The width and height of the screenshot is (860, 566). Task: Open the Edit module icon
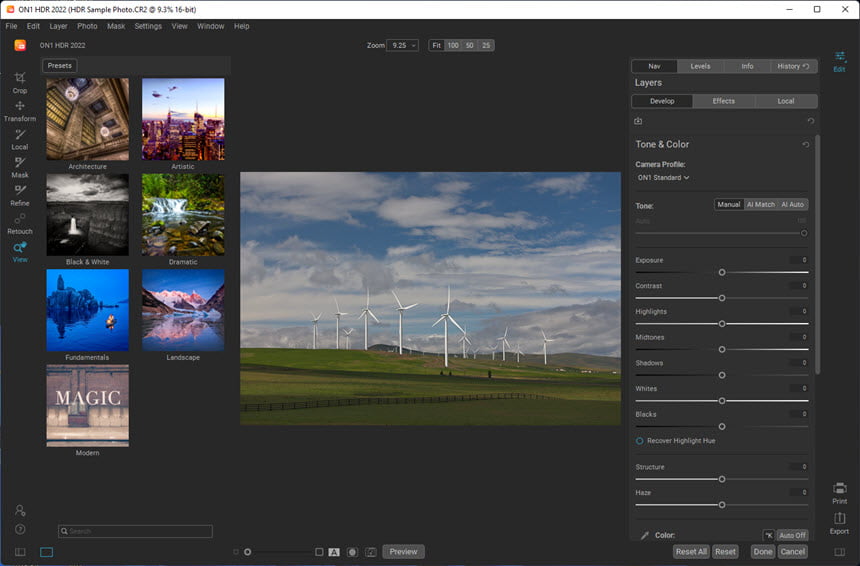[839, 61]
